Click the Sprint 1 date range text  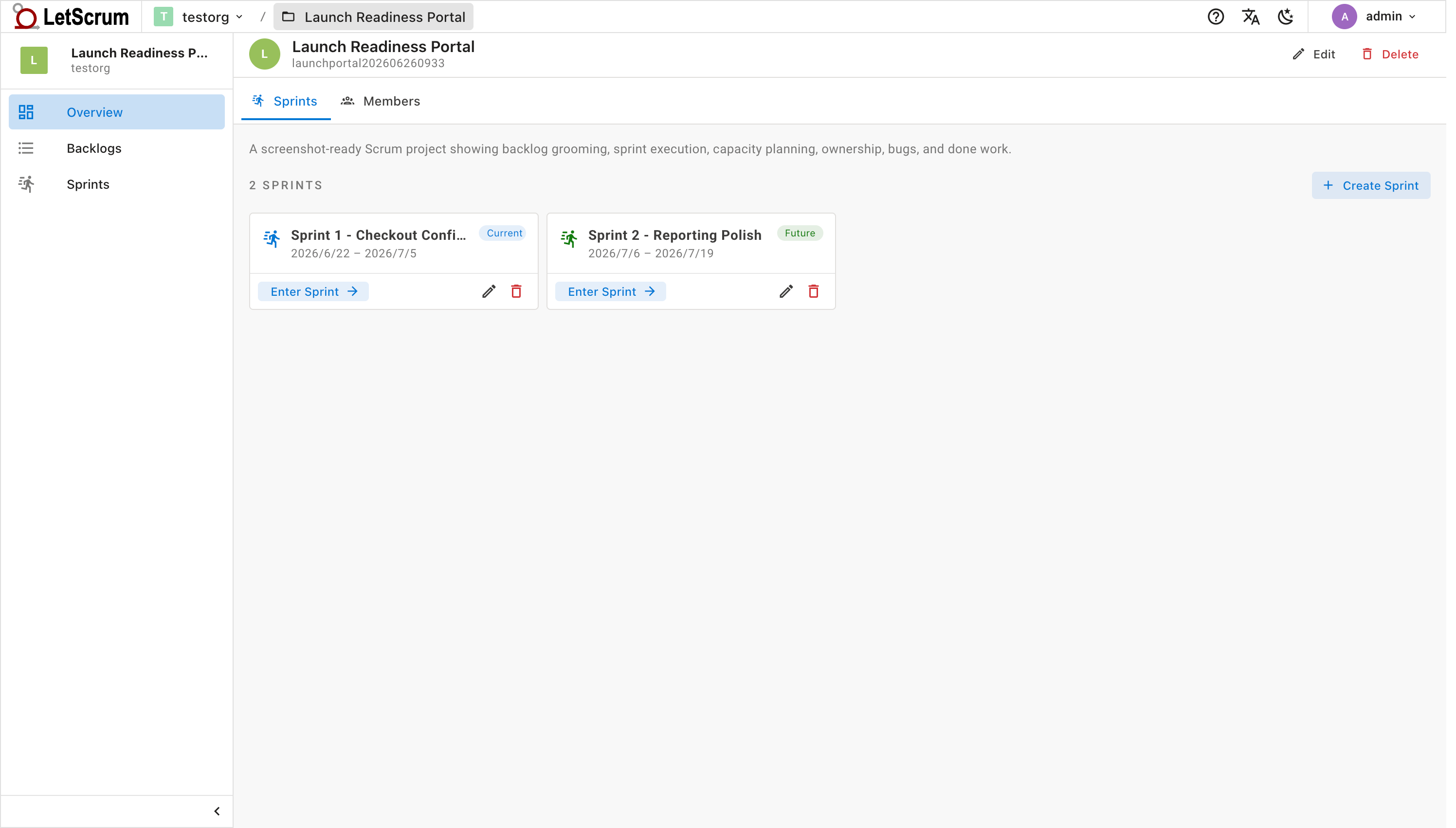(354, 253)
